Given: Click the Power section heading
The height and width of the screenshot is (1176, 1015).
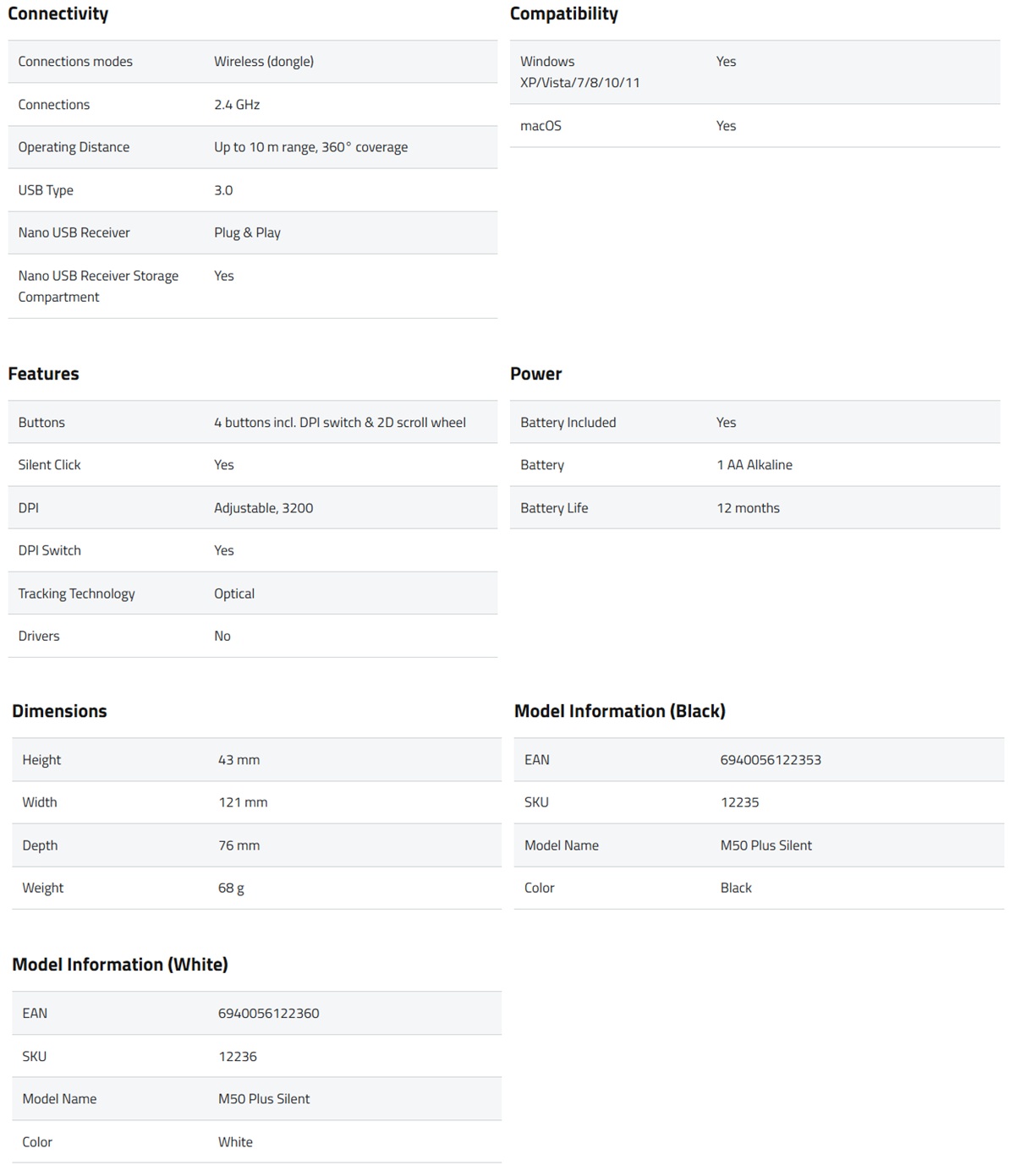Looking at the screenshot, I should pyautogui.click(x=535, y=374).
